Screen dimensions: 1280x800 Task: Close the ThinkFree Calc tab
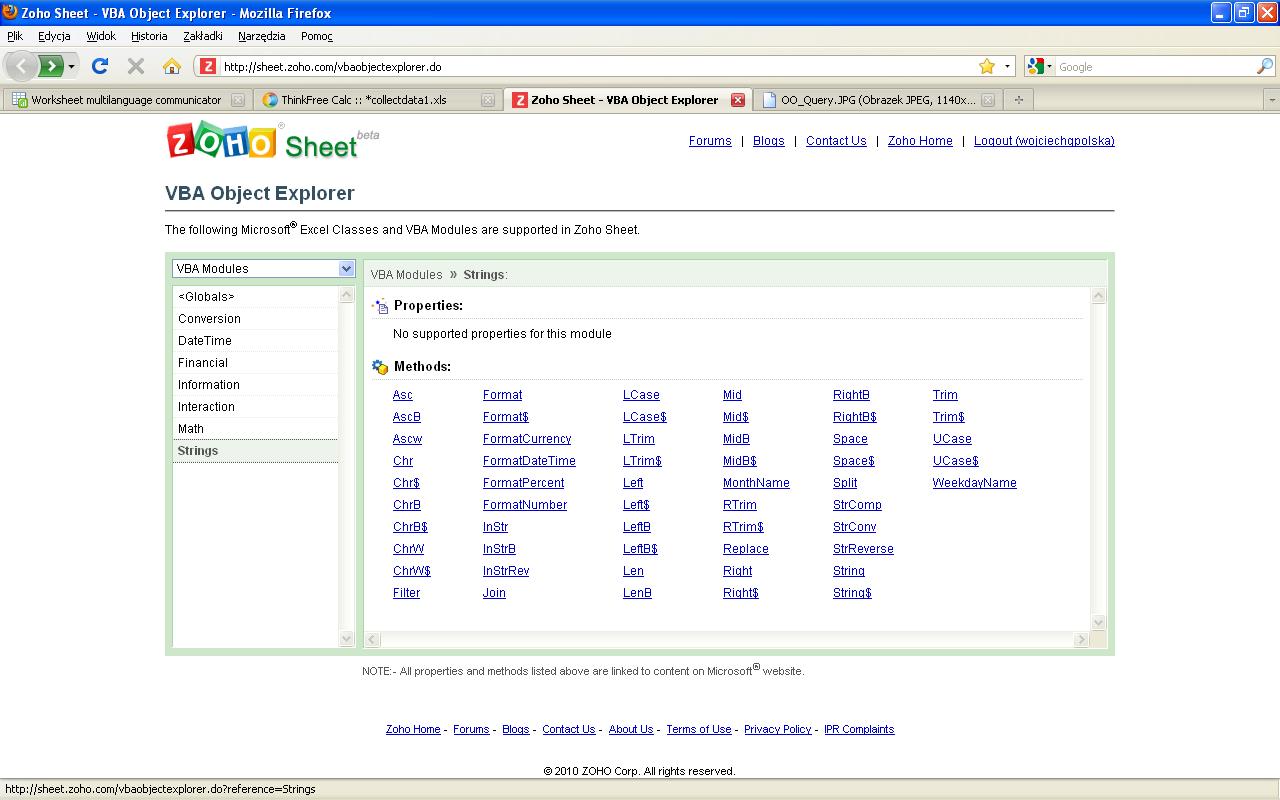click(x=488, y=100)
